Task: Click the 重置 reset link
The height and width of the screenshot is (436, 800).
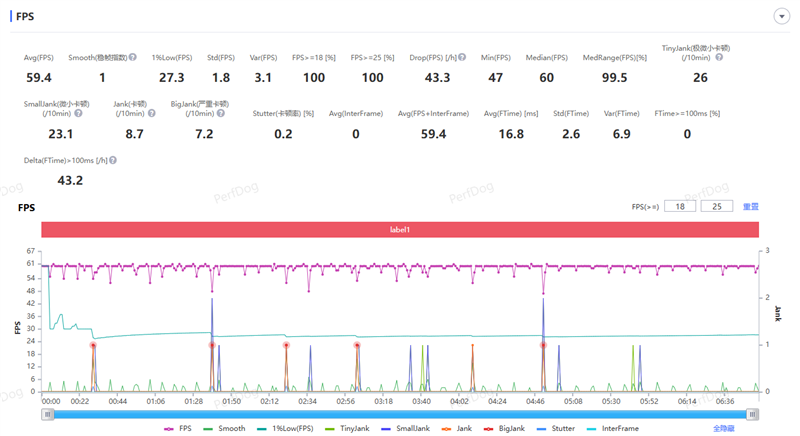Action: coord(751,206)
